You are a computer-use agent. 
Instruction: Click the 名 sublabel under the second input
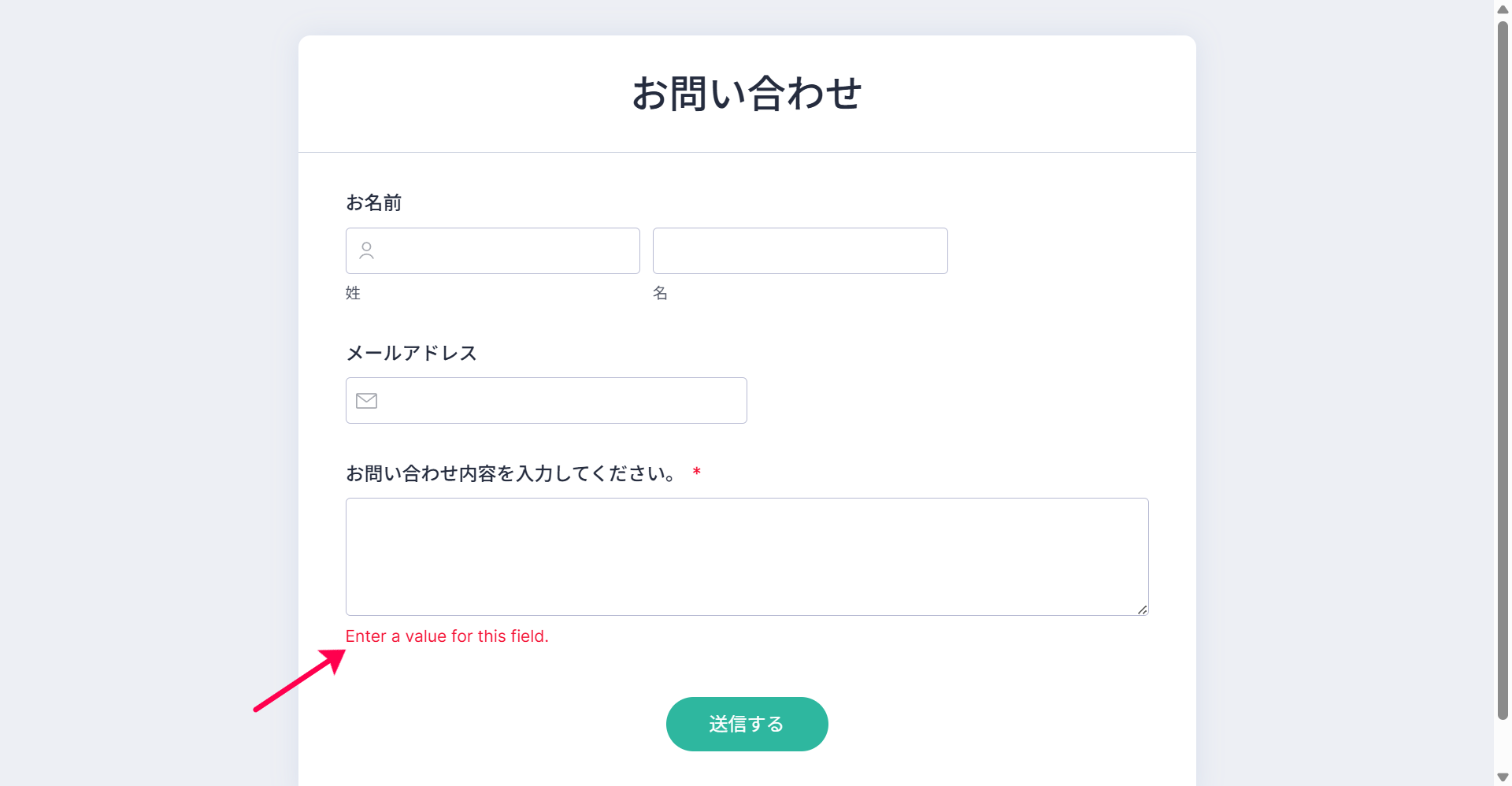660,293
